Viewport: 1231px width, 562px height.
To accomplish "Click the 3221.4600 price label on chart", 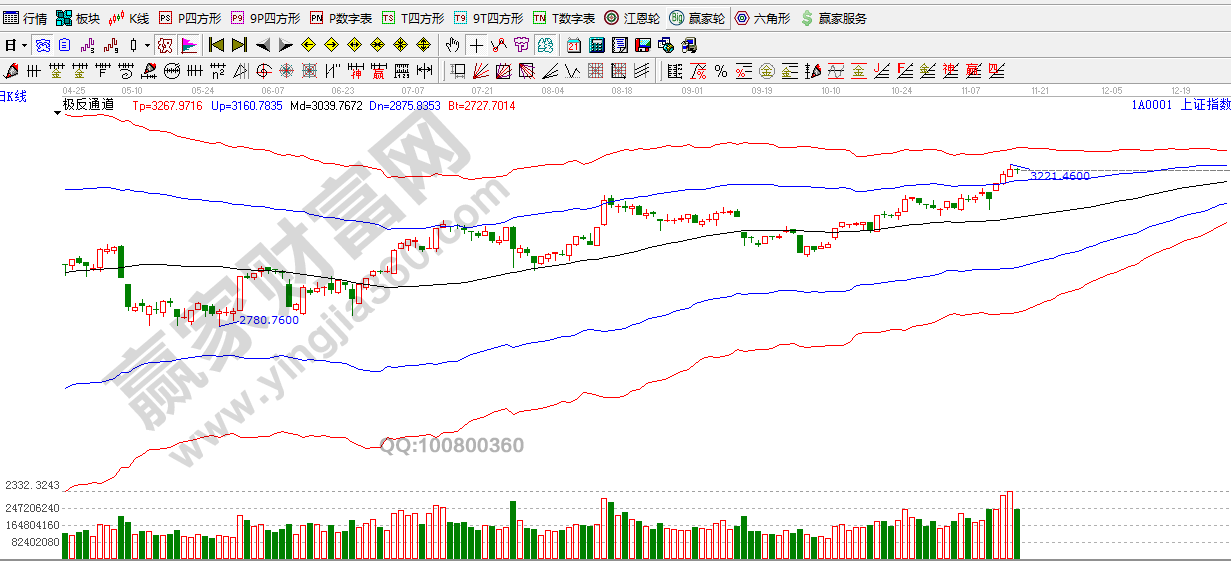I will click(1059, 176).
